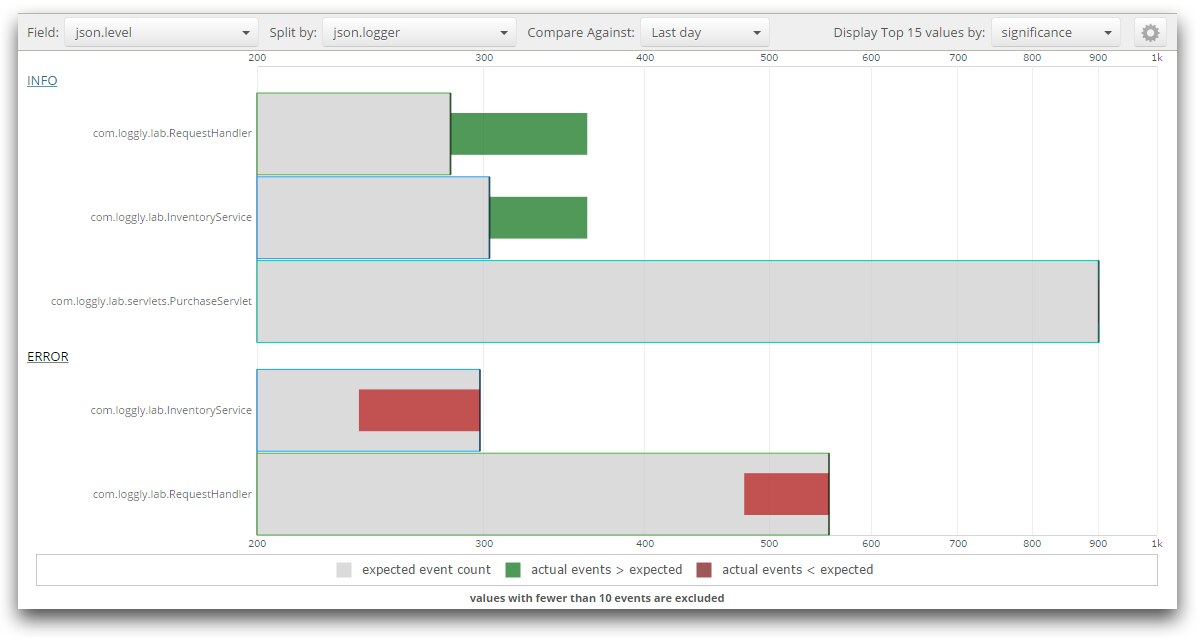1200x638 pixels.
Task: Click the green bar for INFO InventoryService
Action: click(538, 218)
